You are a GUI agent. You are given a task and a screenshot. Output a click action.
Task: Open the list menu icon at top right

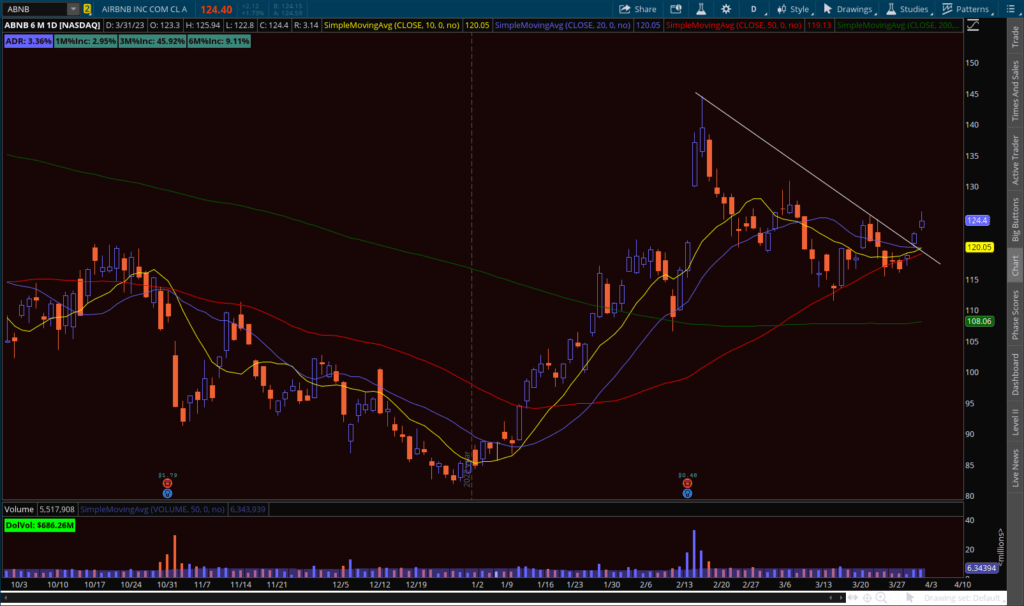1011,9
